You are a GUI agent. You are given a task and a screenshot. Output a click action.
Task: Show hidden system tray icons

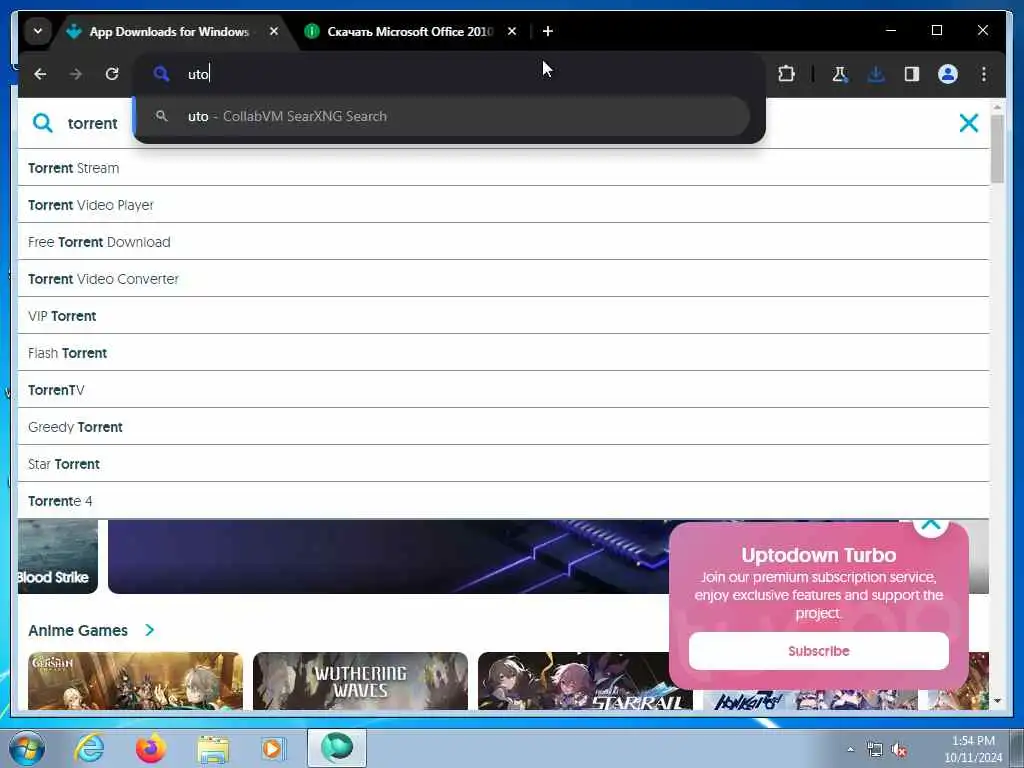click(x=850, y=750)
